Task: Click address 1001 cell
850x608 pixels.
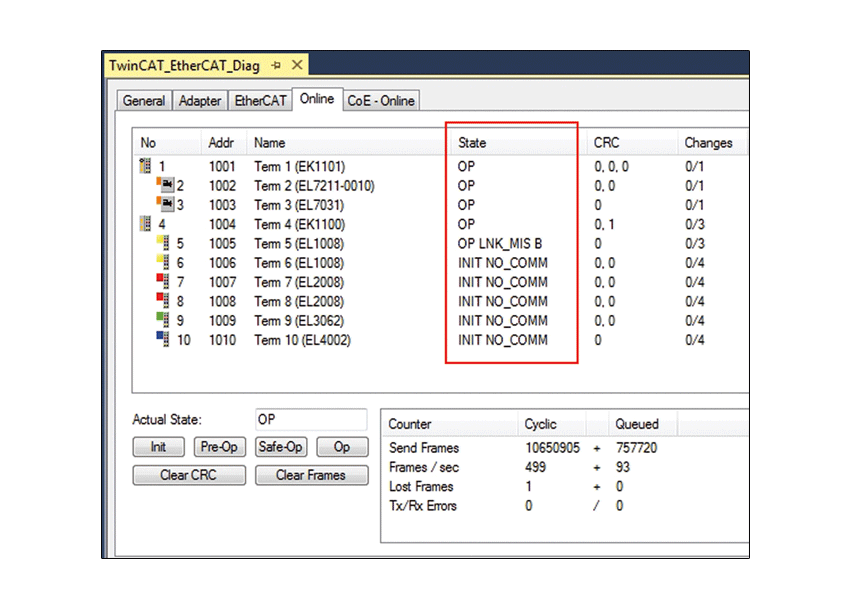Action: tap(222, 166)
